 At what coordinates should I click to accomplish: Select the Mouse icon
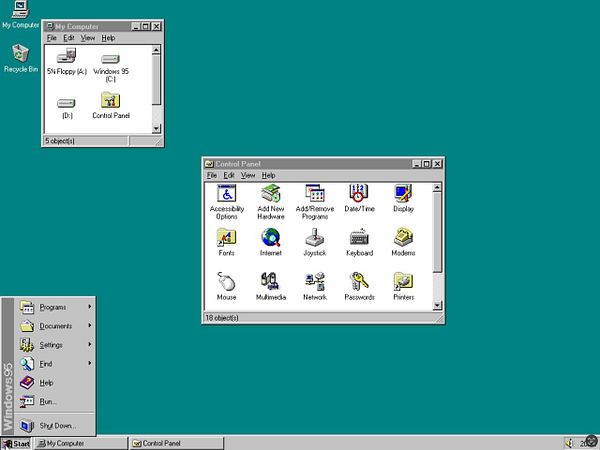point(226,286)
